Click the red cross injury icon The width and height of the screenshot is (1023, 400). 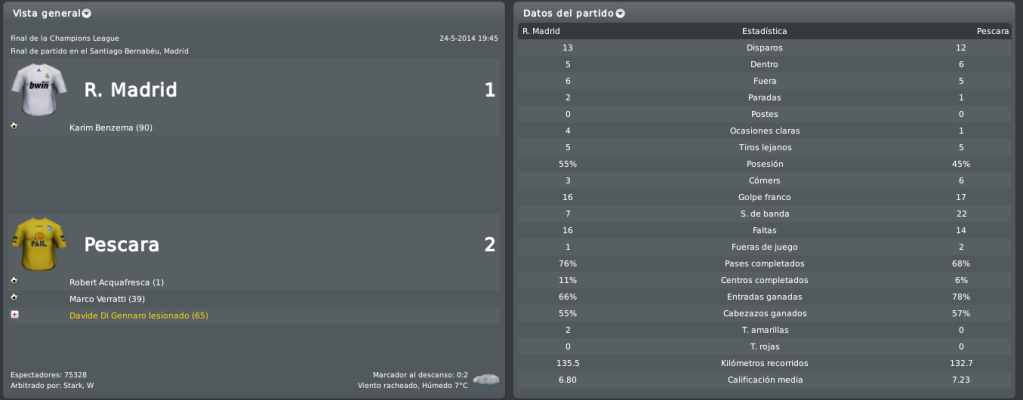pyautogui.click(x=14, y=315)
